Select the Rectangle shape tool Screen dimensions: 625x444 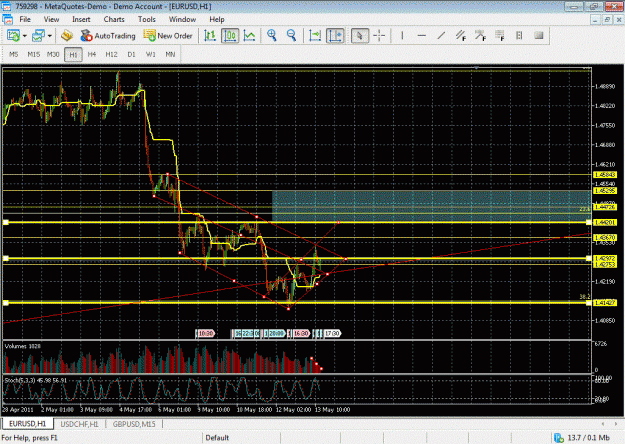pyautogui.click(x=539, y=36)
